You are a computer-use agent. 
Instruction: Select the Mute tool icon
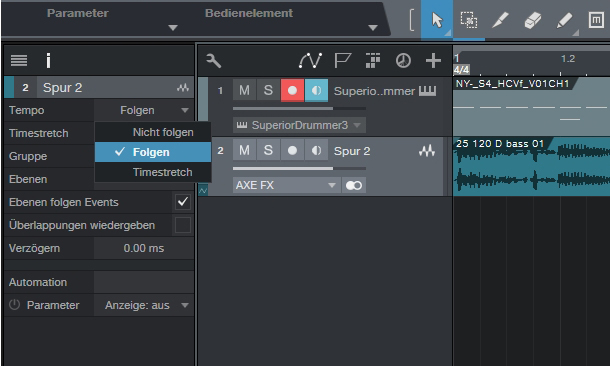pos(596,19)
